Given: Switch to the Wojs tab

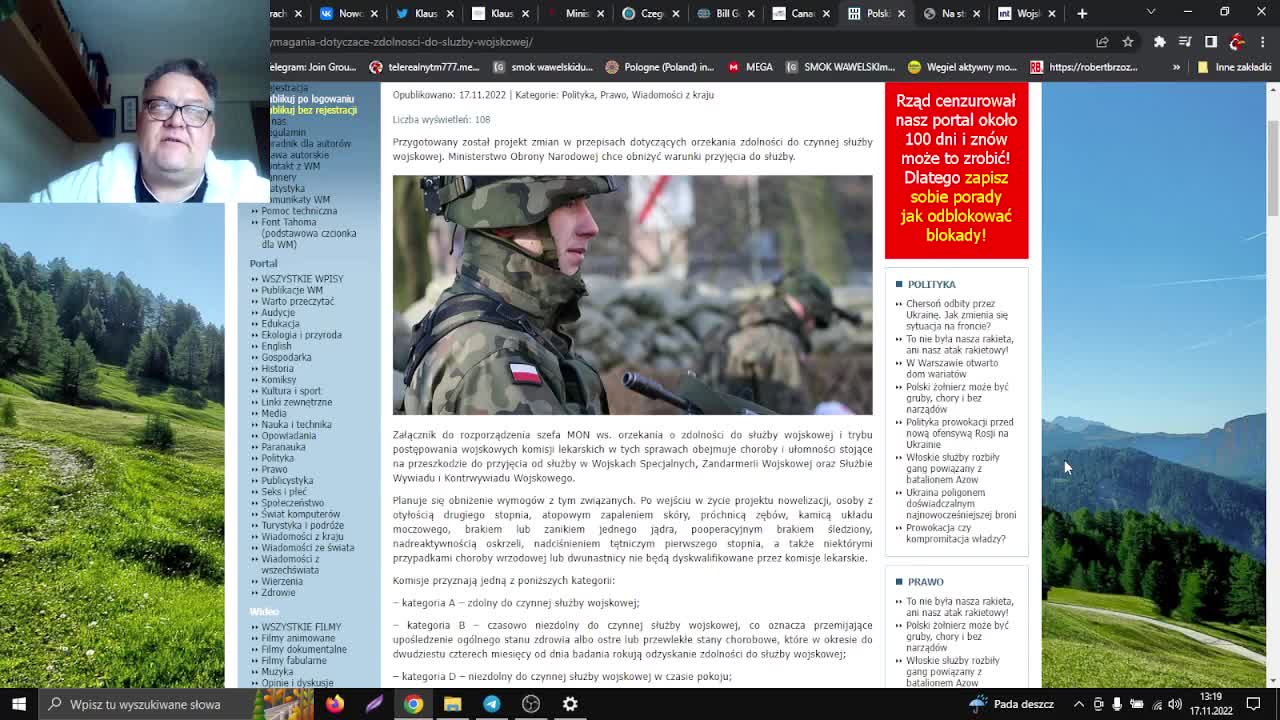Looking at the screenshot, I should coord(1028,13).
